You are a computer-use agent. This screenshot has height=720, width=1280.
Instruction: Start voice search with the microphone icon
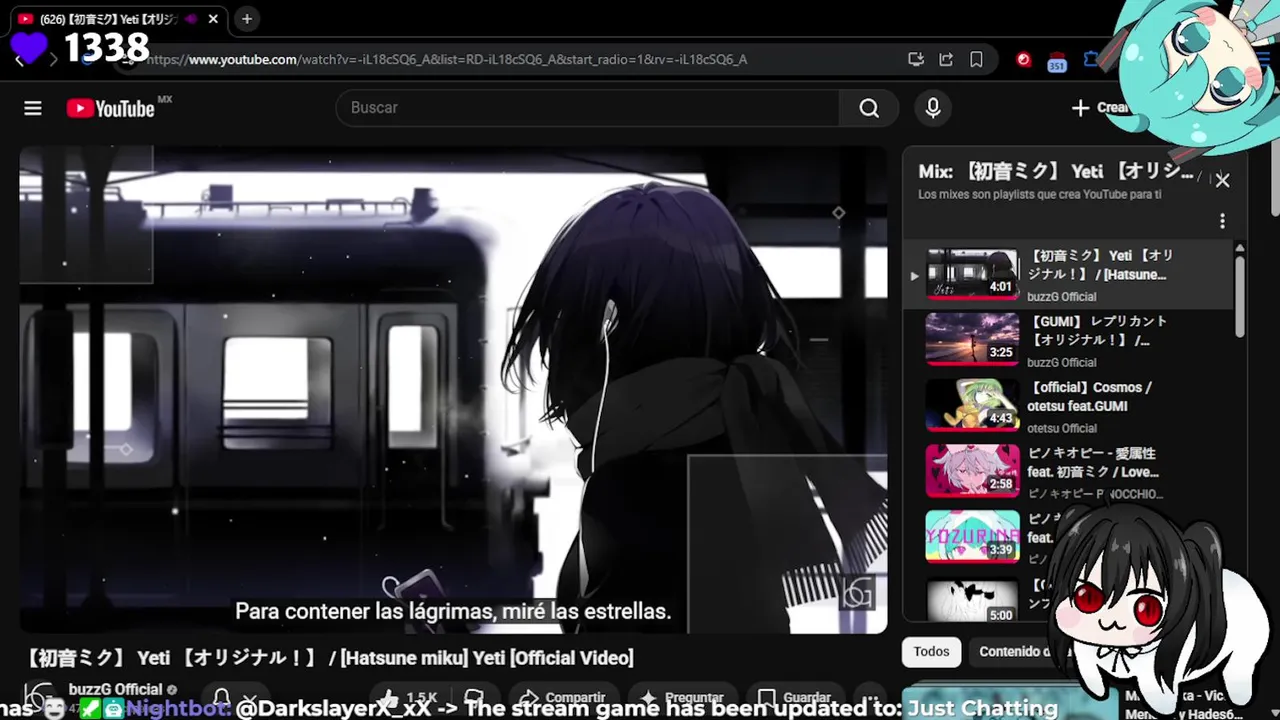(x=933, y=108)
